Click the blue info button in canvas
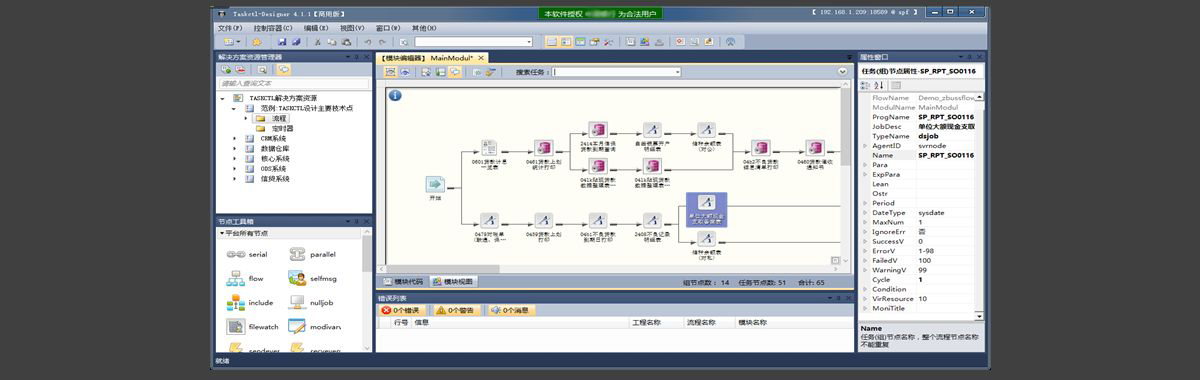The height and width of the screenshot is (380, 1200). 395,95
